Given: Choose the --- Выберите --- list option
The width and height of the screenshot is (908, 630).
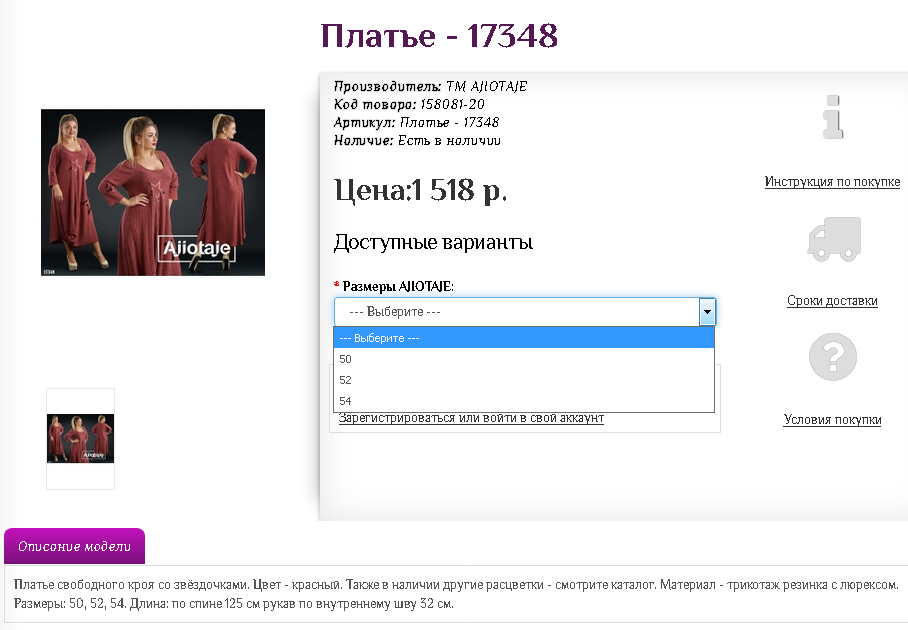Looking at the screenshot, I should pyautogui.click(x=523, y=338).
